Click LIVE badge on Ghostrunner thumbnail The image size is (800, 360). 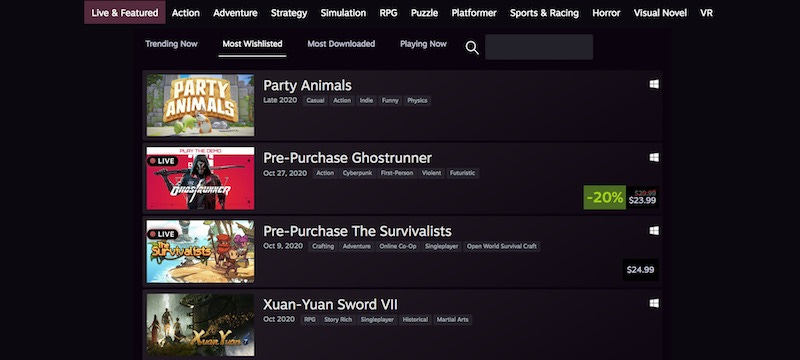coord(162,161)
